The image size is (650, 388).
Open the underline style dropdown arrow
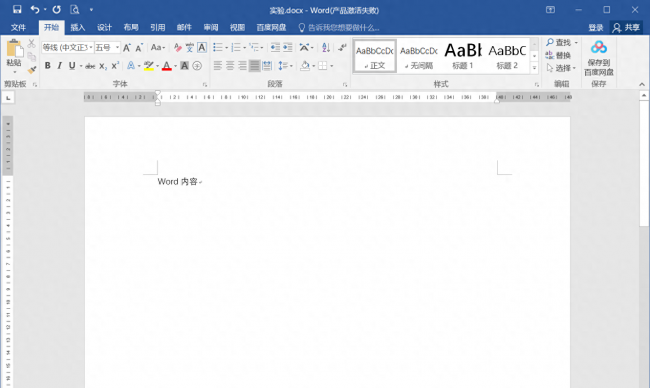[81, 66]
